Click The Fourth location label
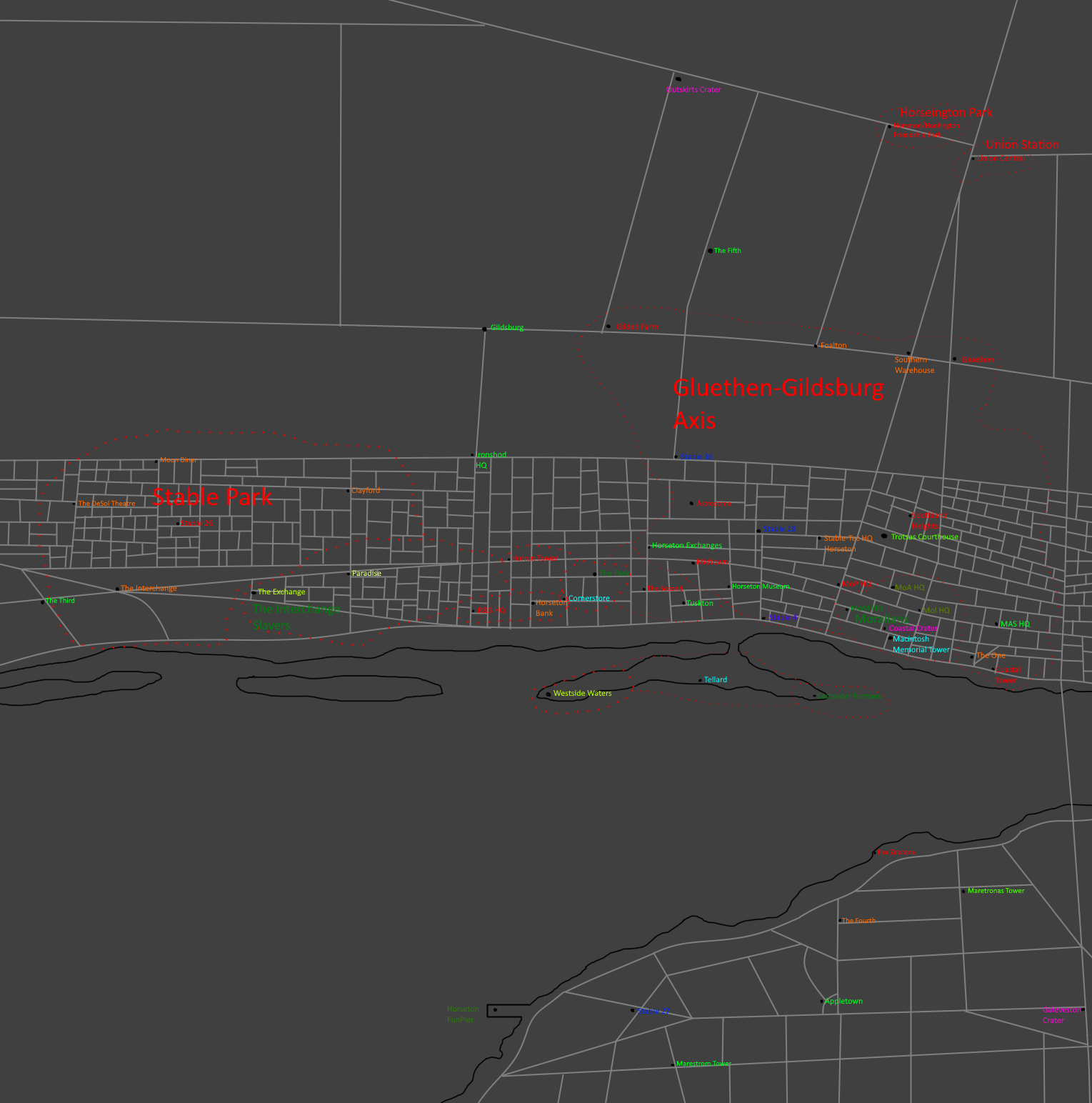 tap(858, 921)
